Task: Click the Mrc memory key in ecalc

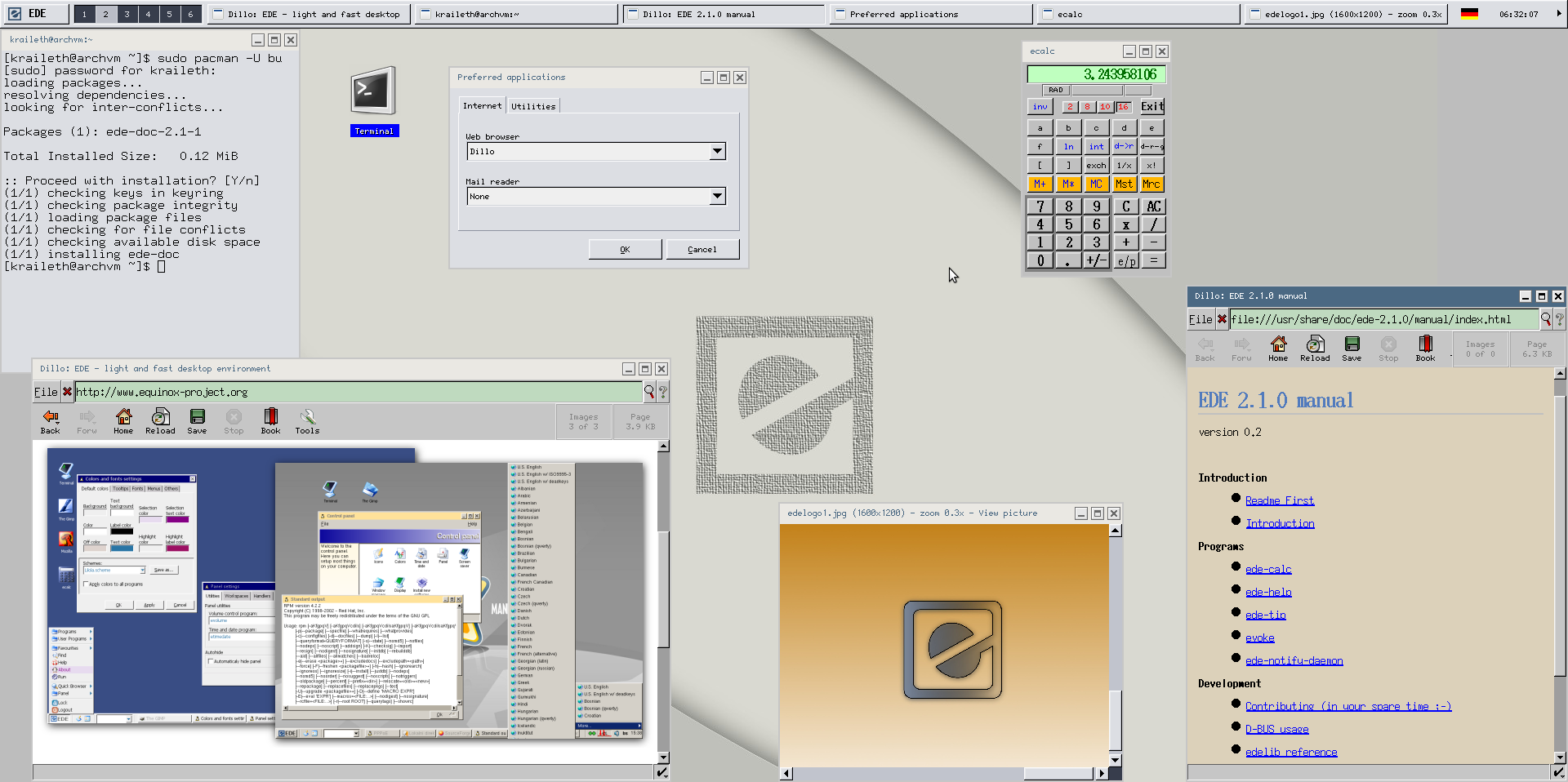Action: (x=1151, y=184)
